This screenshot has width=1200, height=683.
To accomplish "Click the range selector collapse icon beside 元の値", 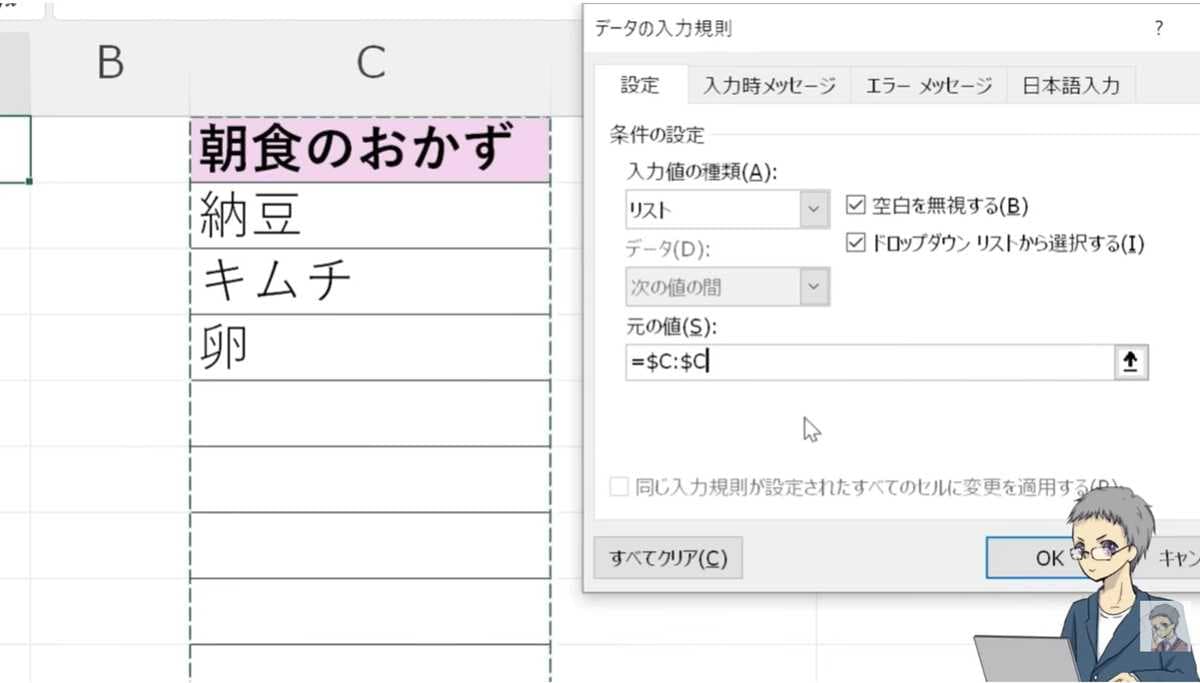I will [1129, 362].
